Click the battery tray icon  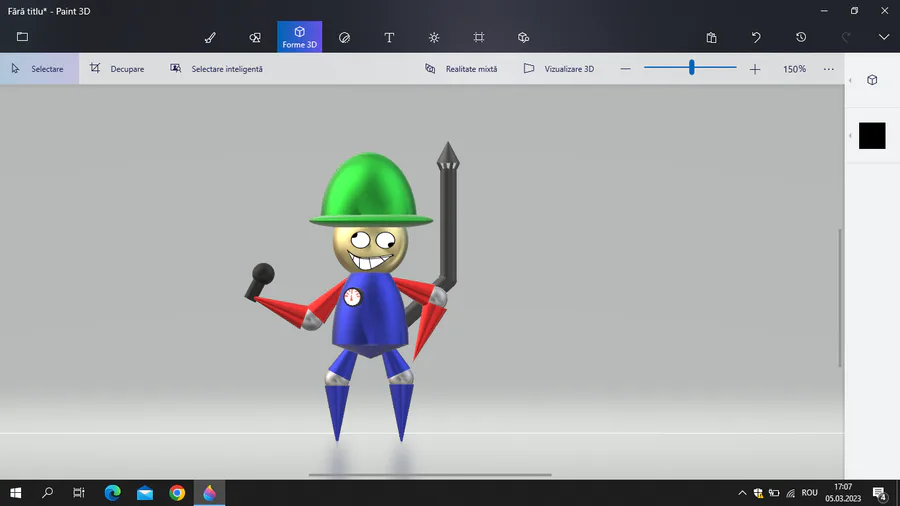tap(774, 493)
